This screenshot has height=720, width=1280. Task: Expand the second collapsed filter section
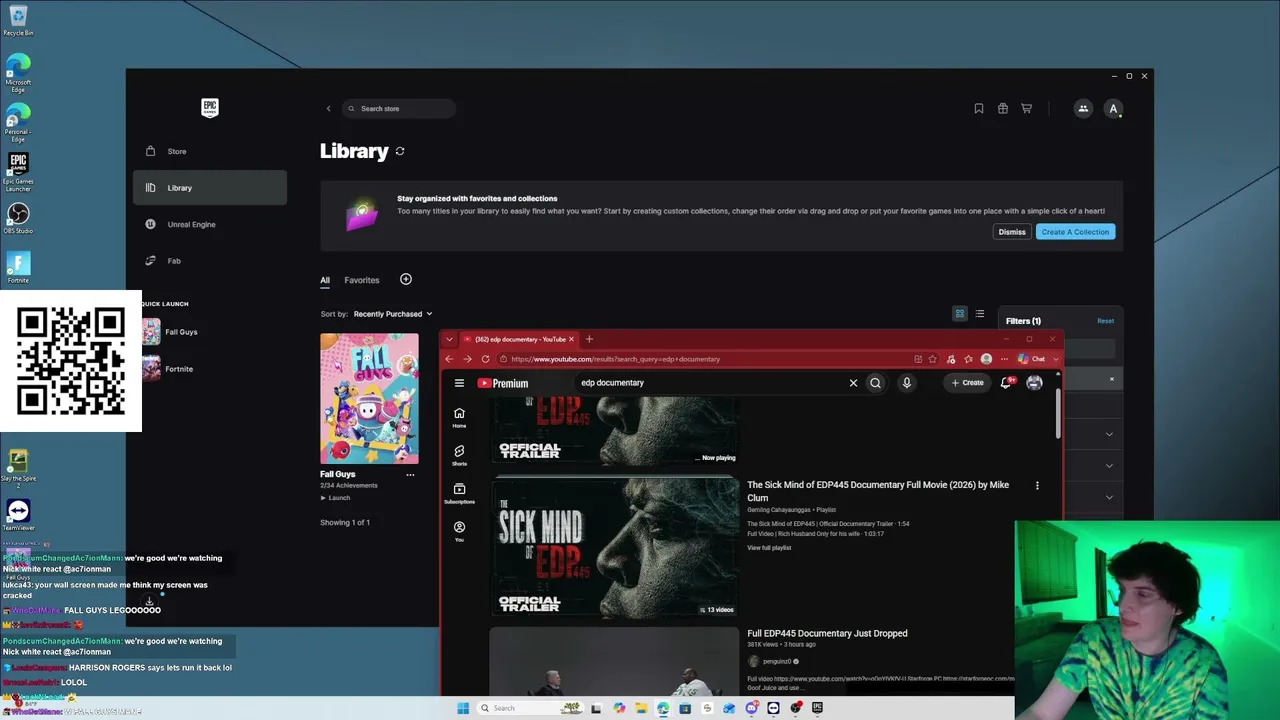pyautogui.click(x=1109, y=466)
